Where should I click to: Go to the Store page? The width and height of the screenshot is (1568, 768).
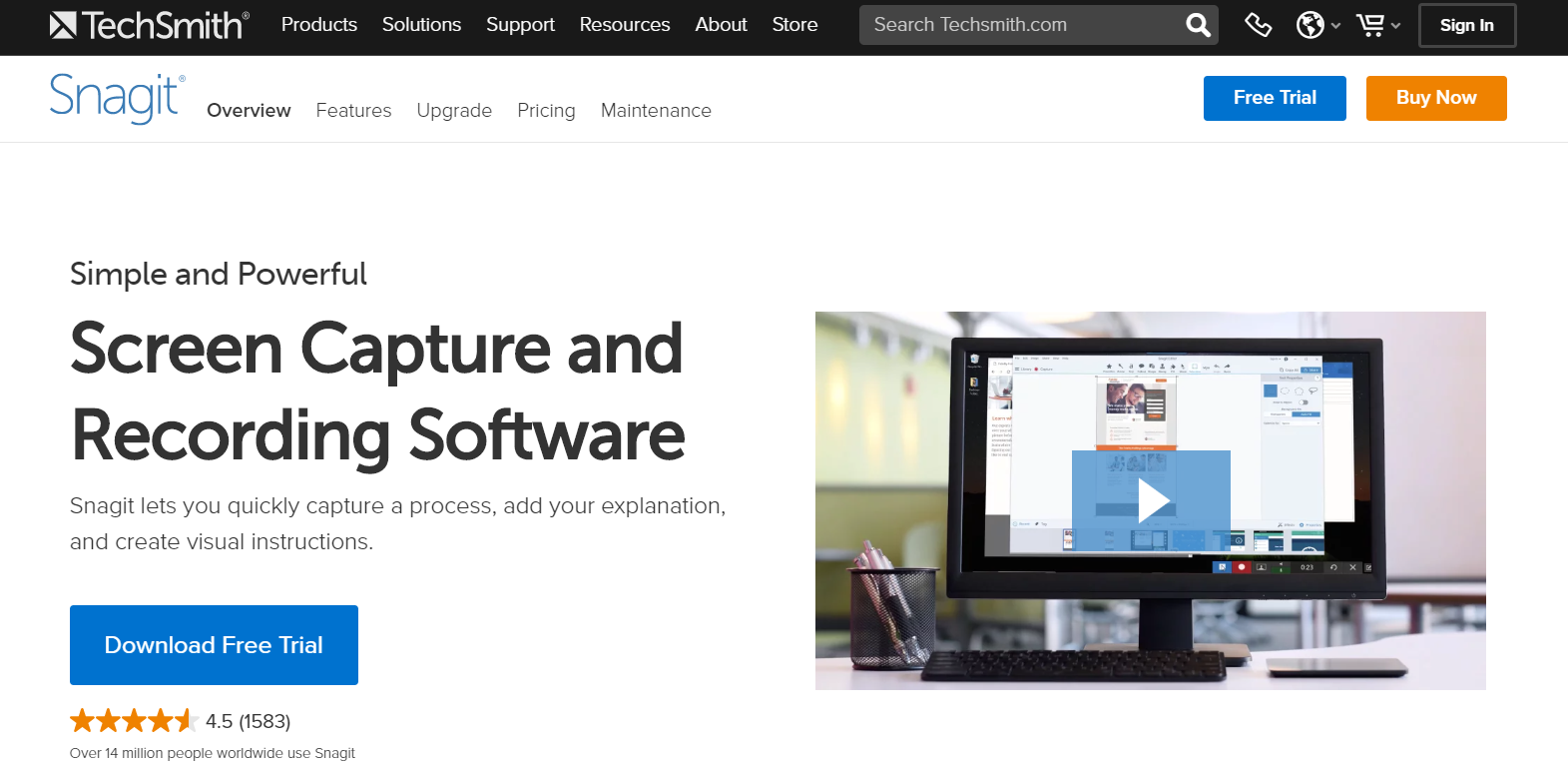pyautogui.click(x=794, y=25)
